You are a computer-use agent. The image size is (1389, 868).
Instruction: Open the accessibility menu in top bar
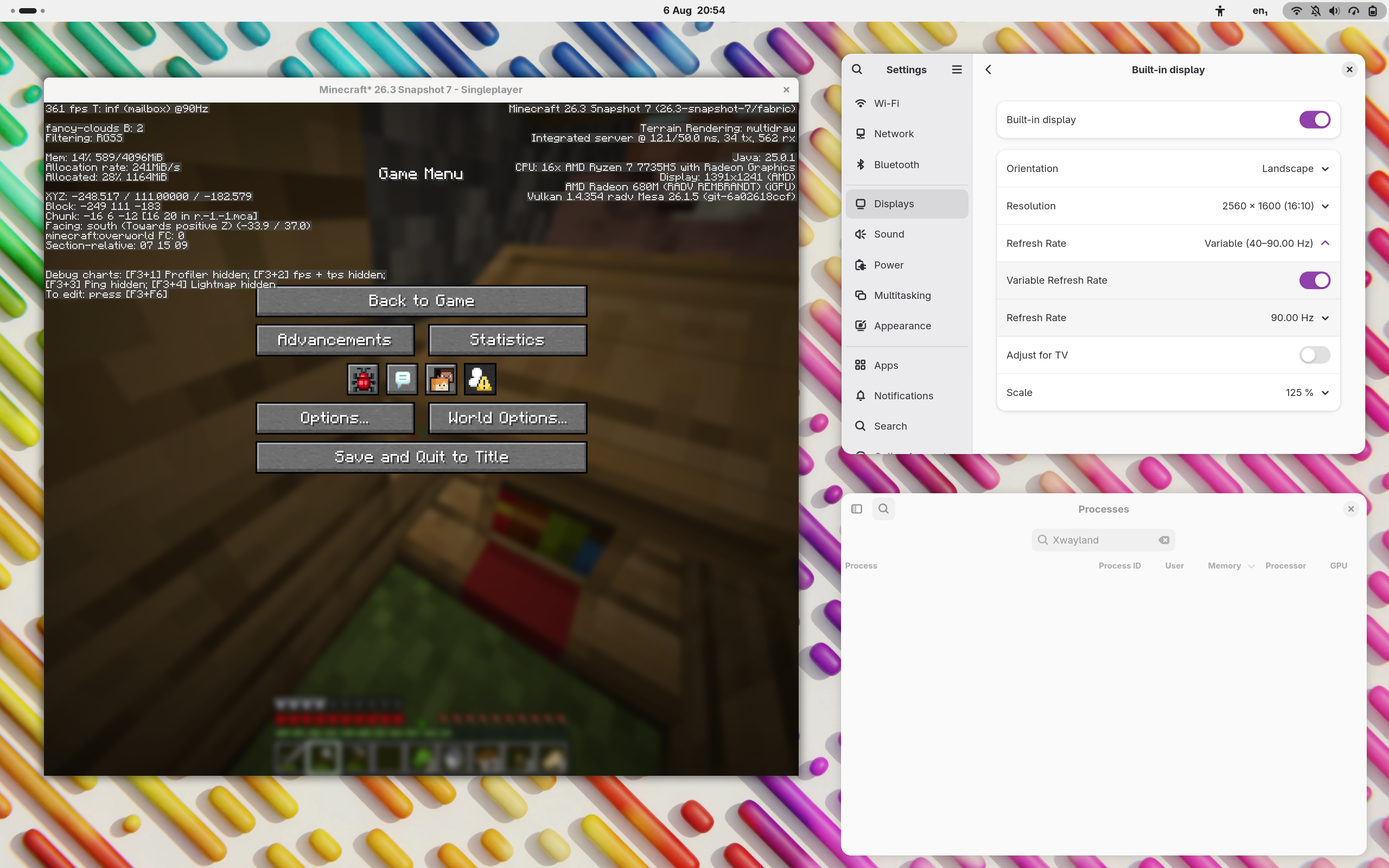click(x=1220, y=11)
